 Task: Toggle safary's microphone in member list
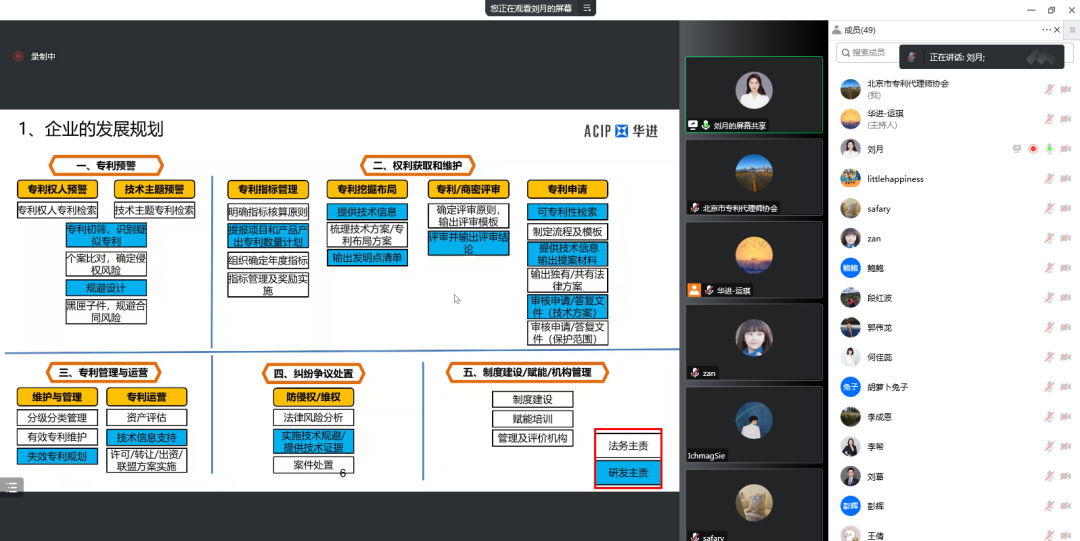coord(1049,208)
